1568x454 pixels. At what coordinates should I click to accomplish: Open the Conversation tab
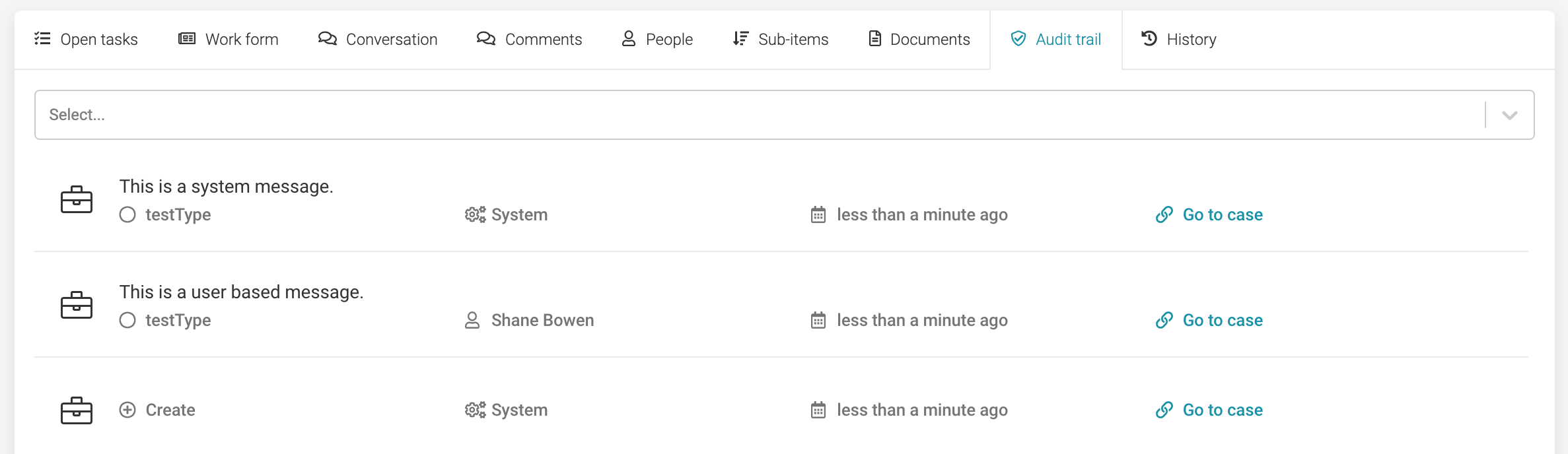tap(378, 40)
